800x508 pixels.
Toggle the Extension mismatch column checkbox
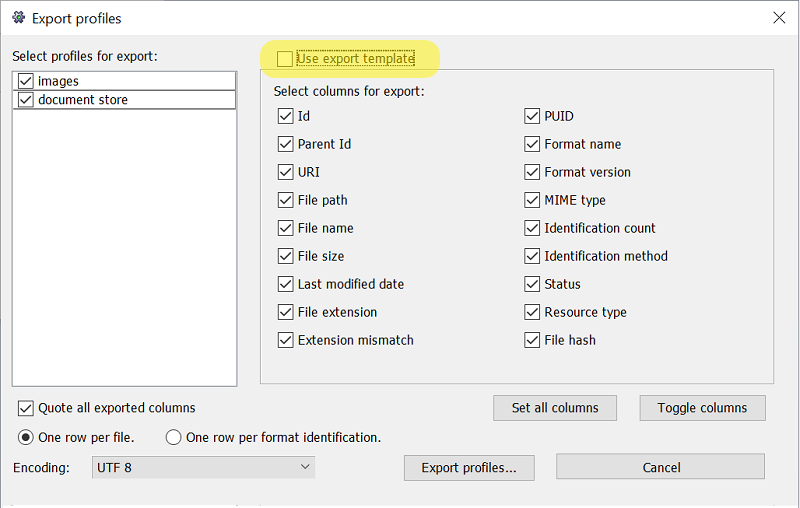point(286,340)
